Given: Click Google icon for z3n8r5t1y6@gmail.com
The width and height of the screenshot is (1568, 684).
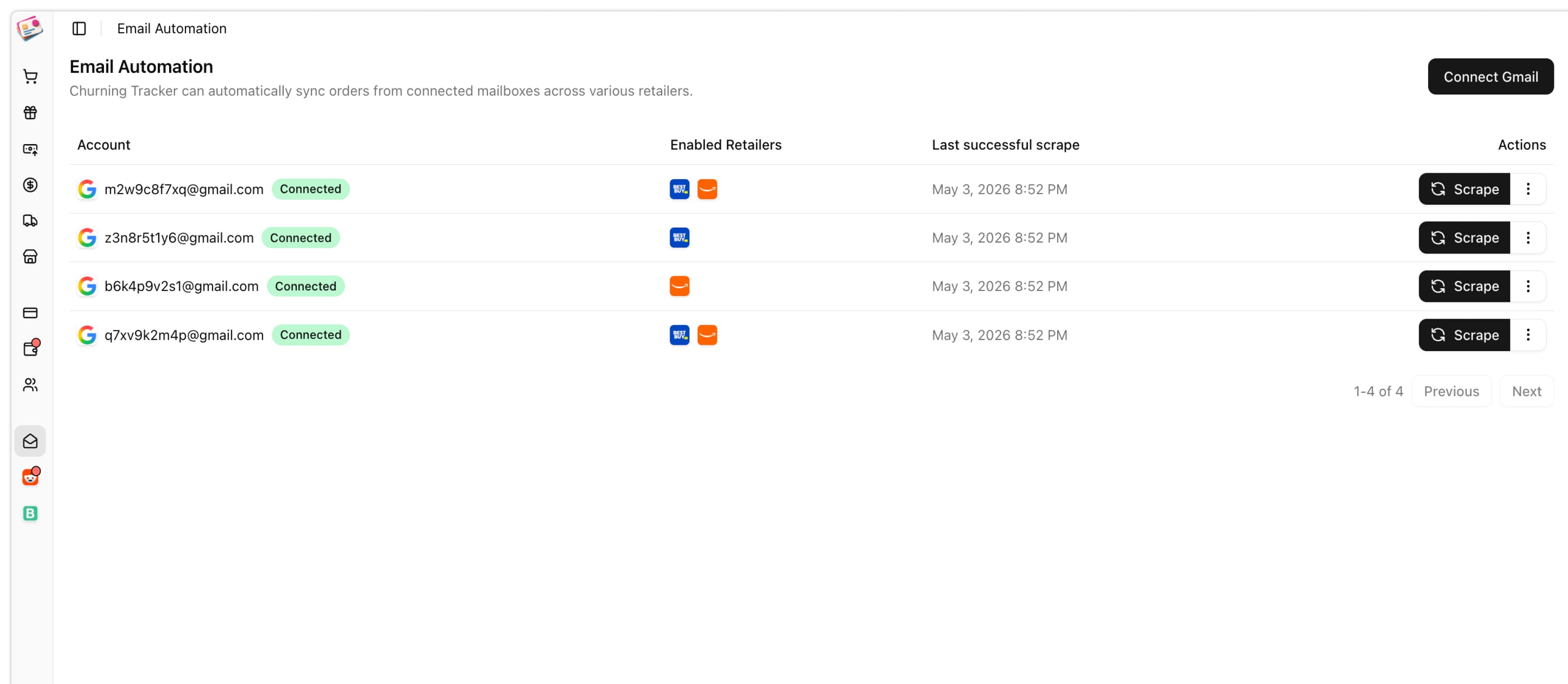Looking at the screenshot, I should [x=87, y=238].
